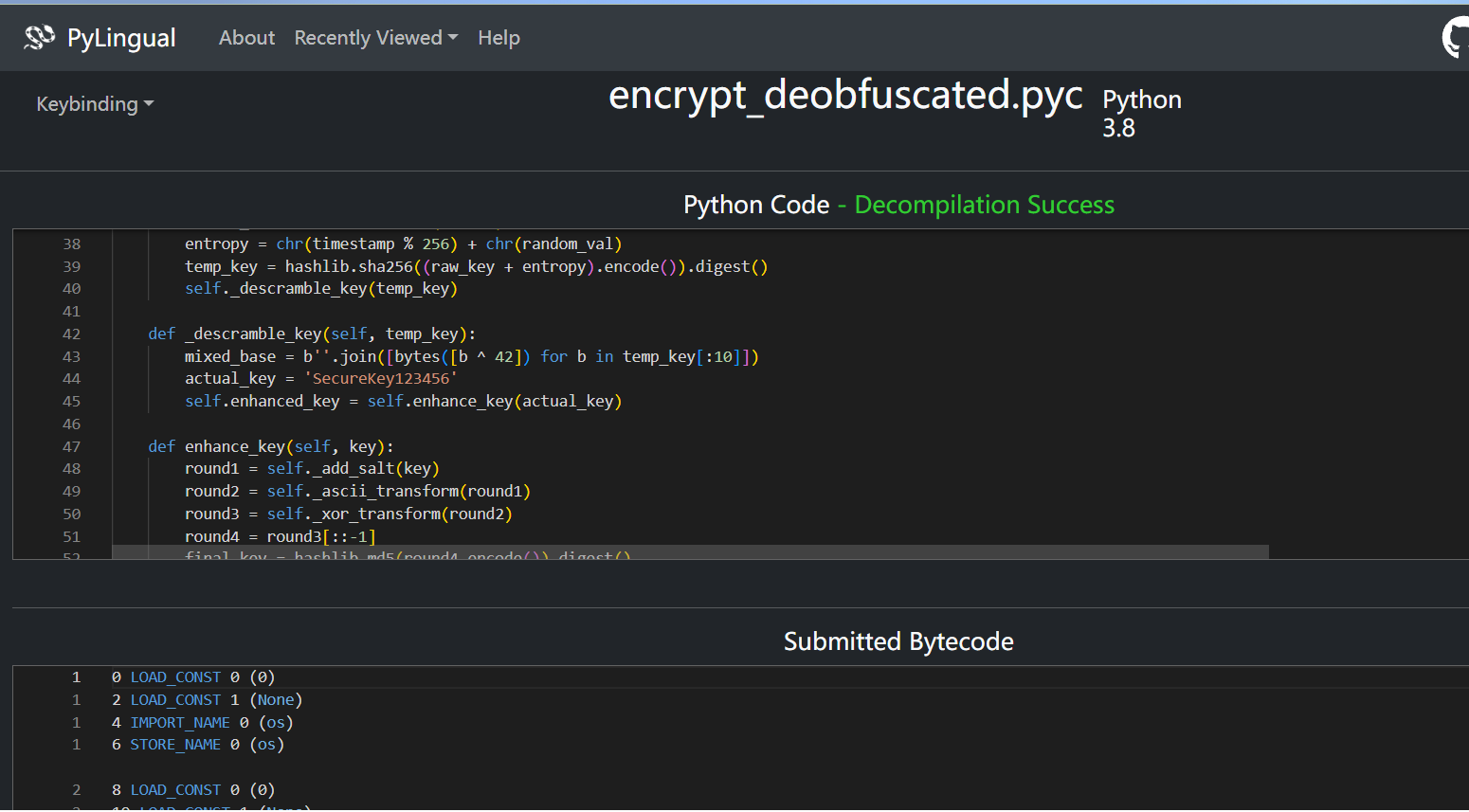Open the Help page

click(499, 38)
